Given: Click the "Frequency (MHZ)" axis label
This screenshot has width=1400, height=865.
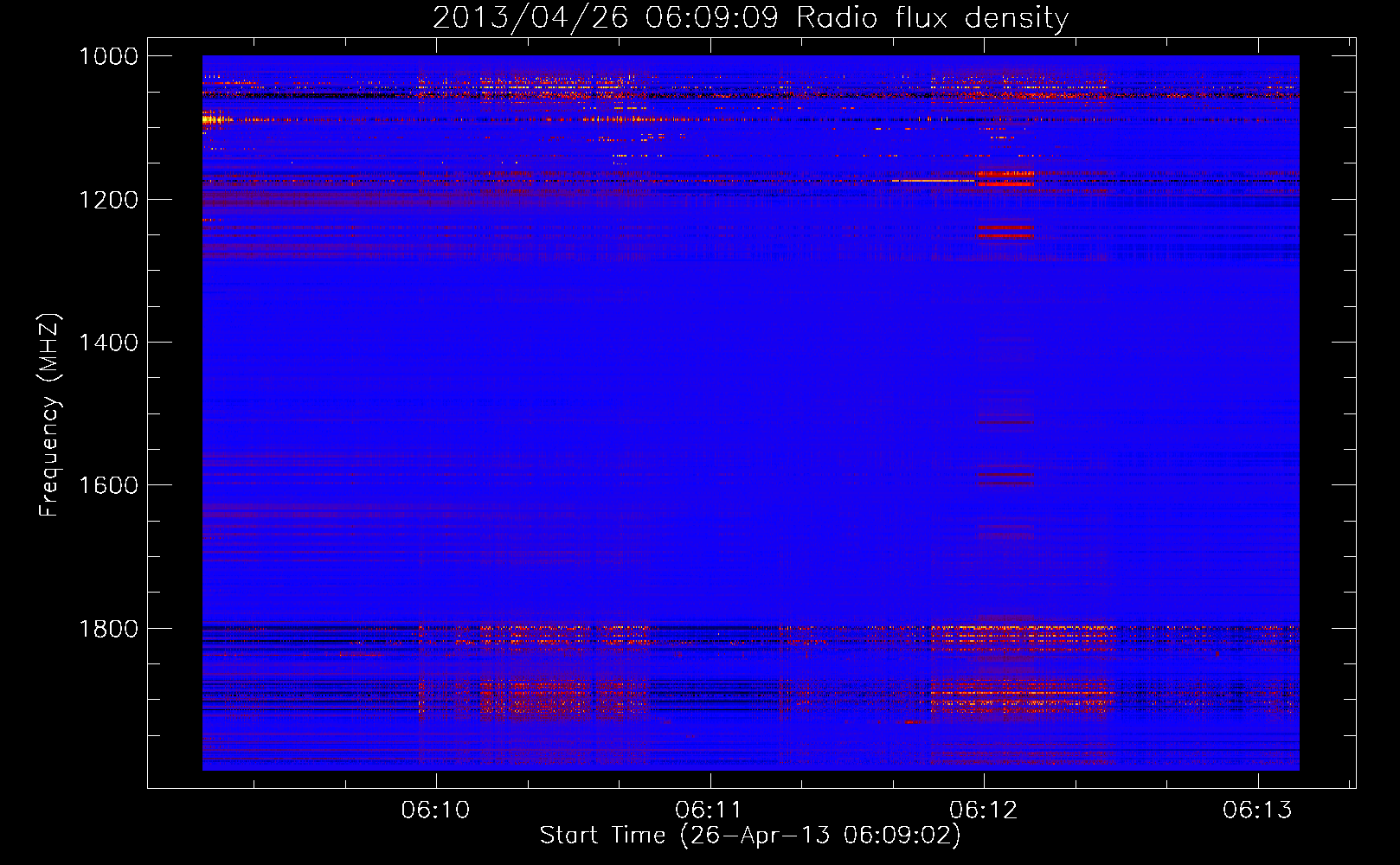Looking at the screenshot, I should [49, 414].
